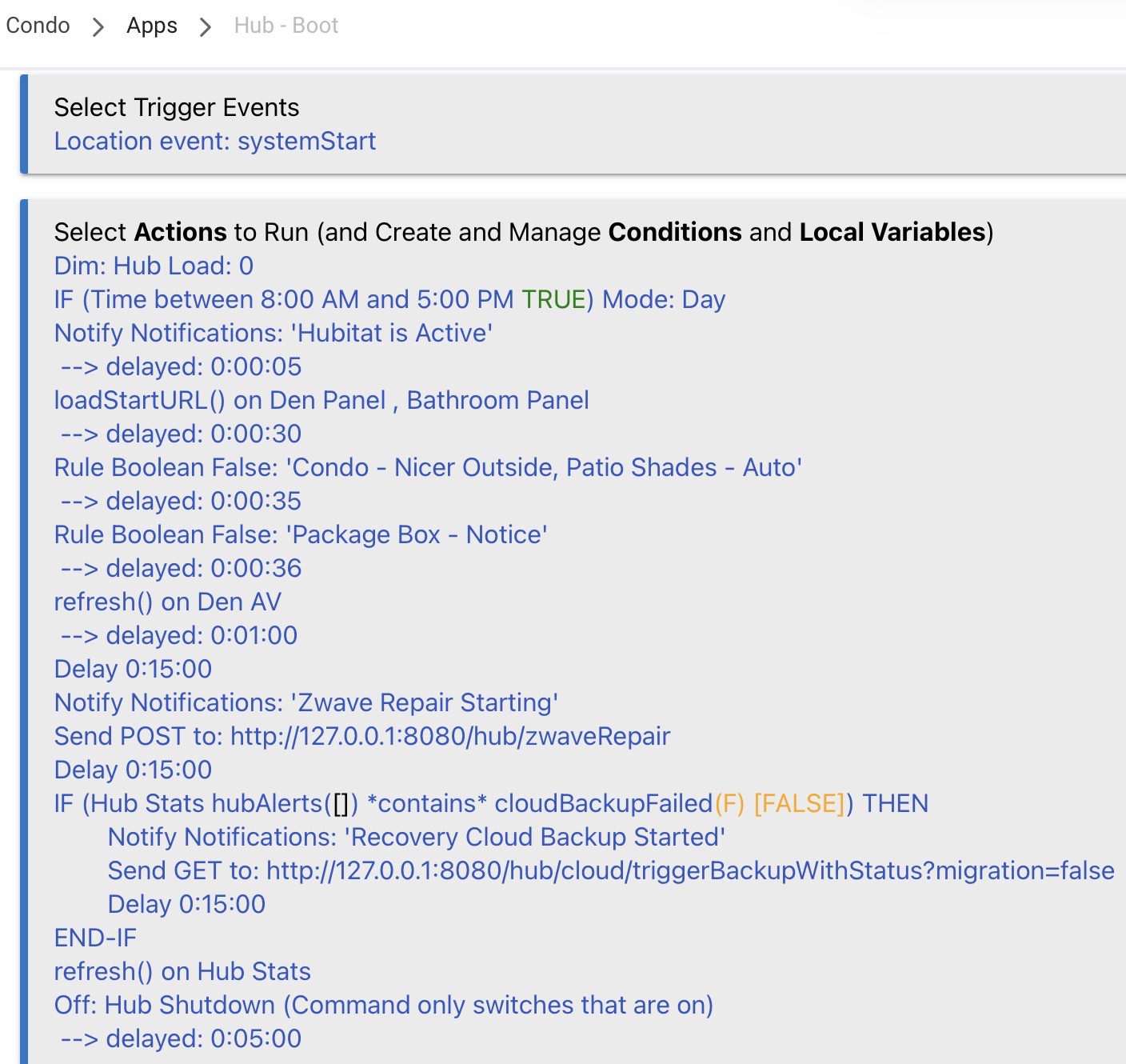Open the Time between 8:00 AM condition action
1126x1064 pixels.
click(389, 299)
